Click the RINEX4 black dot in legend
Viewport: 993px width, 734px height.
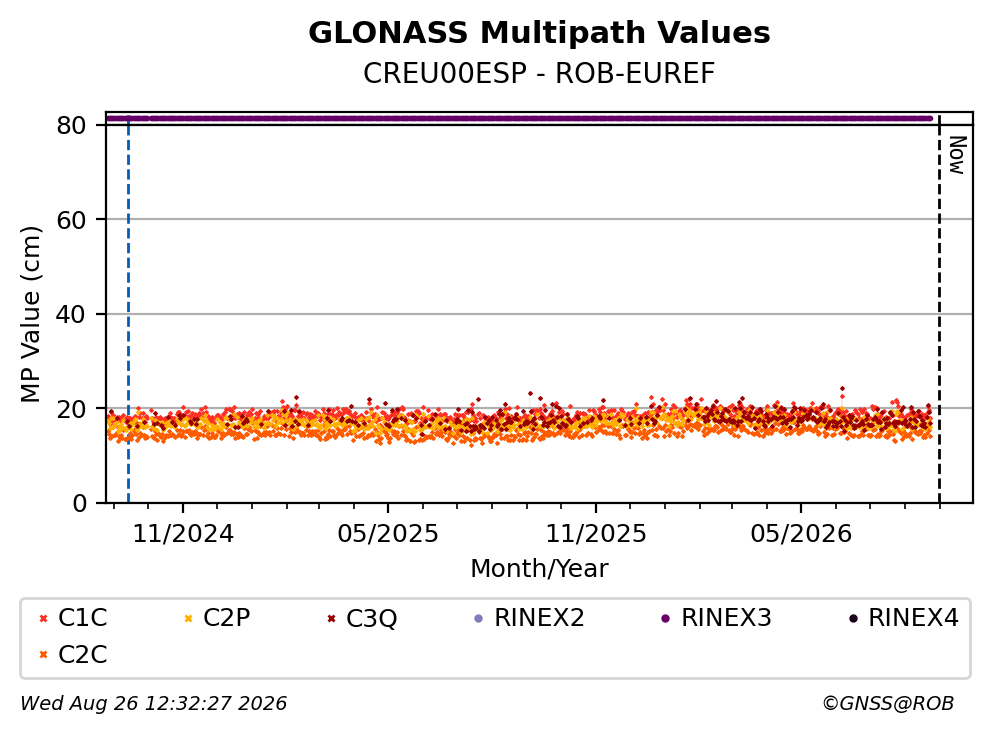coord(853,619)
